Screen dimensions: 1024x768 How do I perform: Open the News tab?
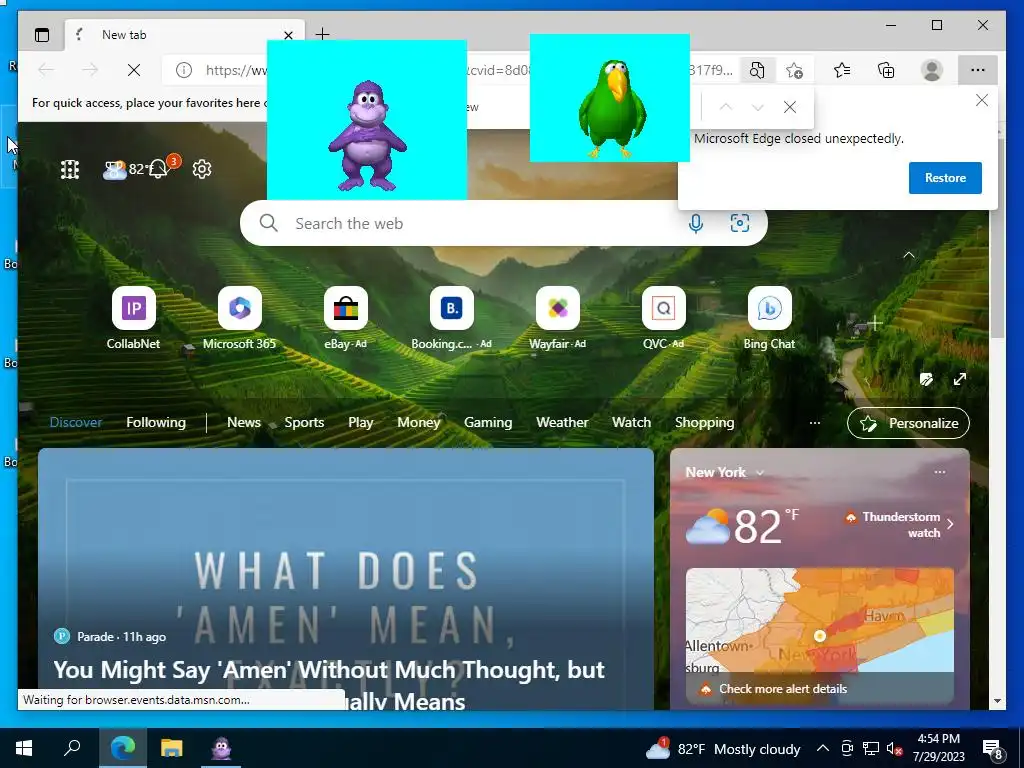pos(244,423)
